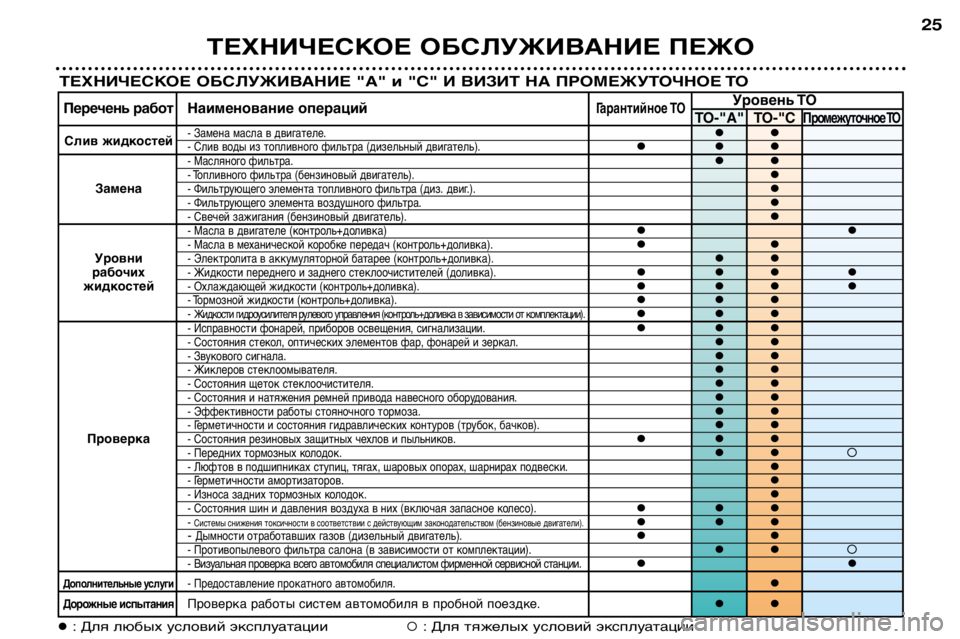Select the "Уровни рабочих жидкостей" category cell

click(x=118, y=272)
